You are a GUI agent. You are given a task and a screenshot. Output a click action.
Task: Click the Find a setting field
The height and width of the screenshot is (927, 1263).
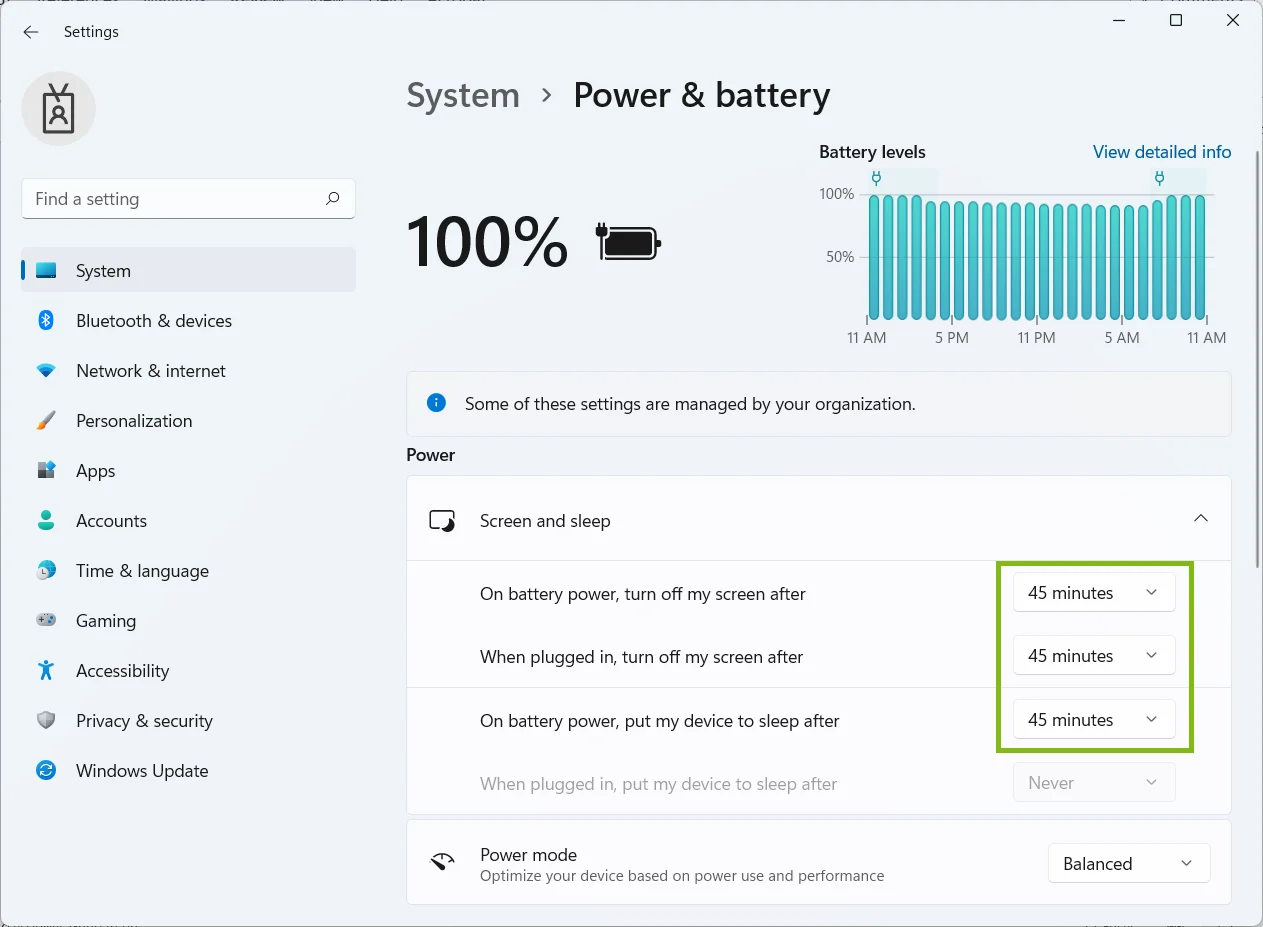click(x=188, y=199)
